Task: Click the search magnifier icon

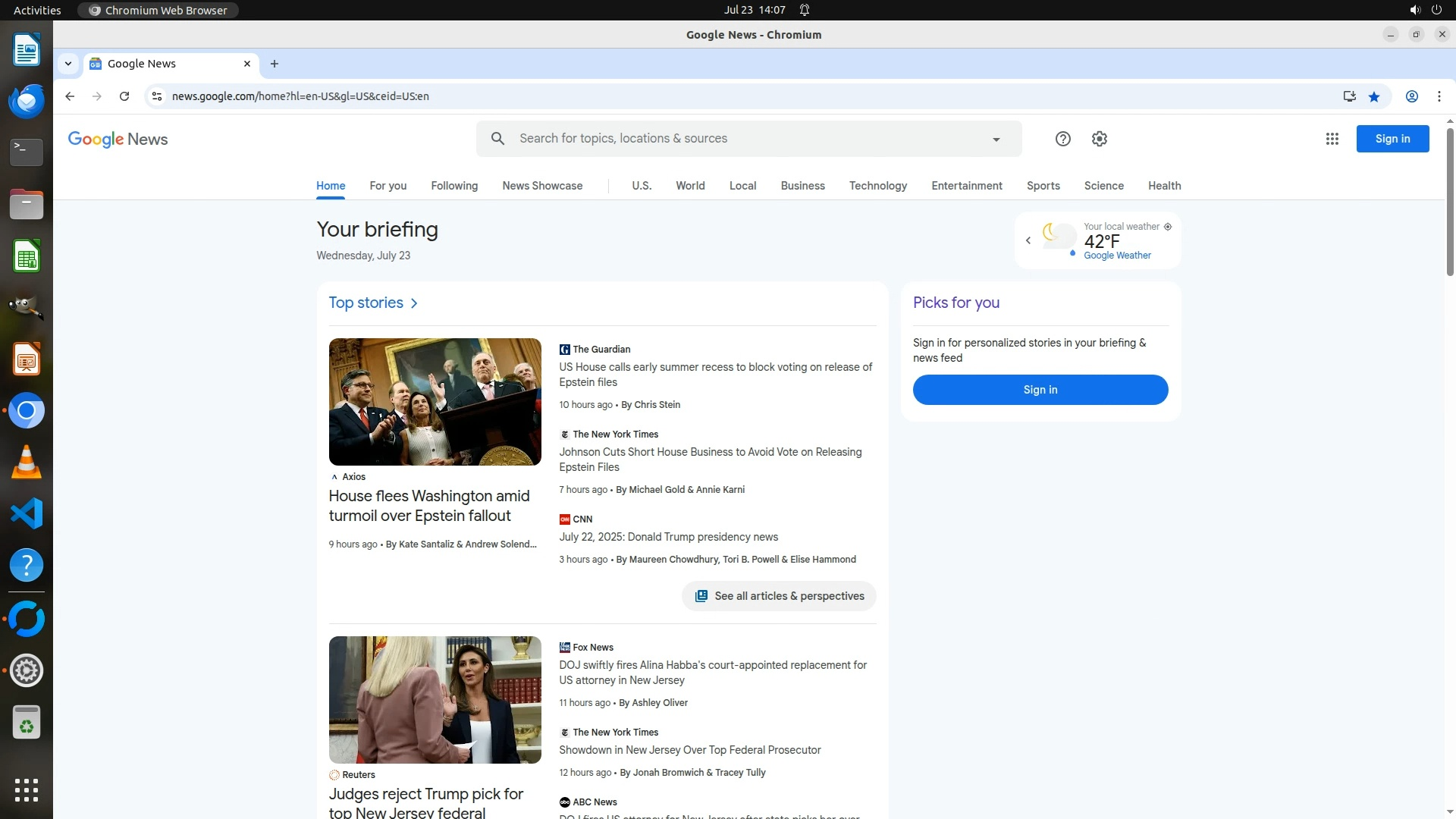Action: tap(497, 139)
